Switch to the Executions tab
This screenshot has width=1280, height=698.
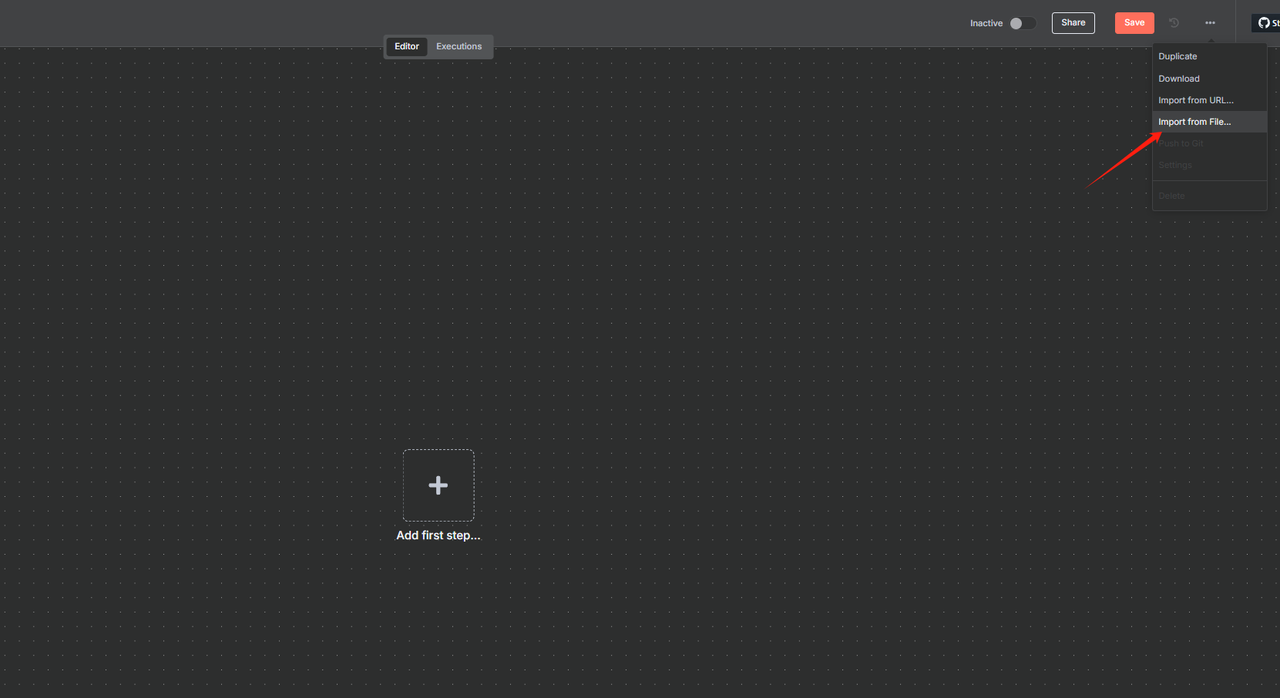pos(459,46)
